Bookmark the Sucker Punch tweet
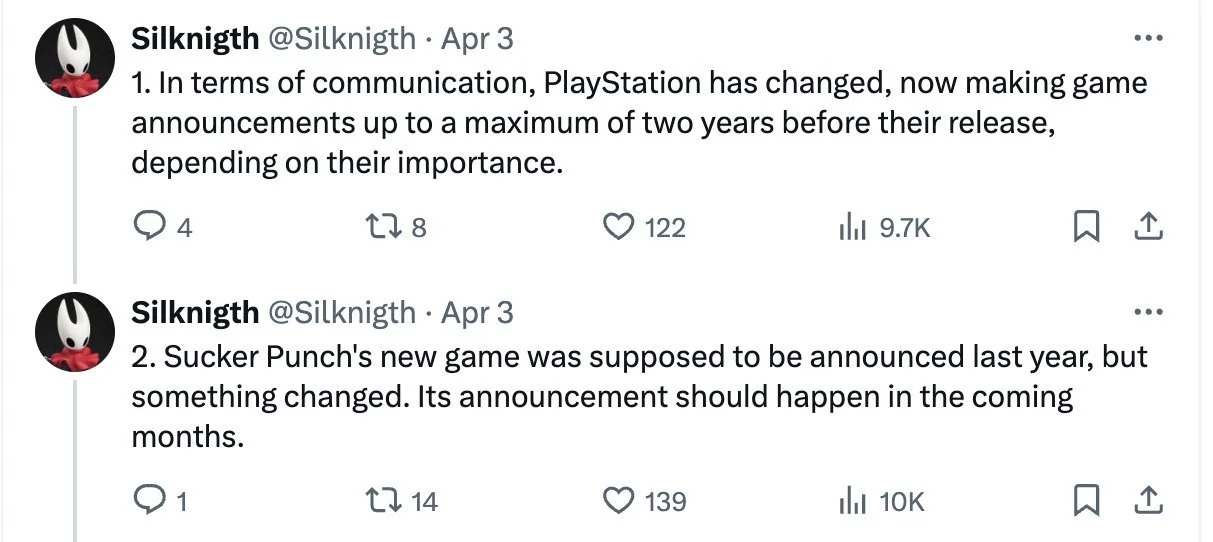Screen dimensions: 1213x542 (1084, 500)
